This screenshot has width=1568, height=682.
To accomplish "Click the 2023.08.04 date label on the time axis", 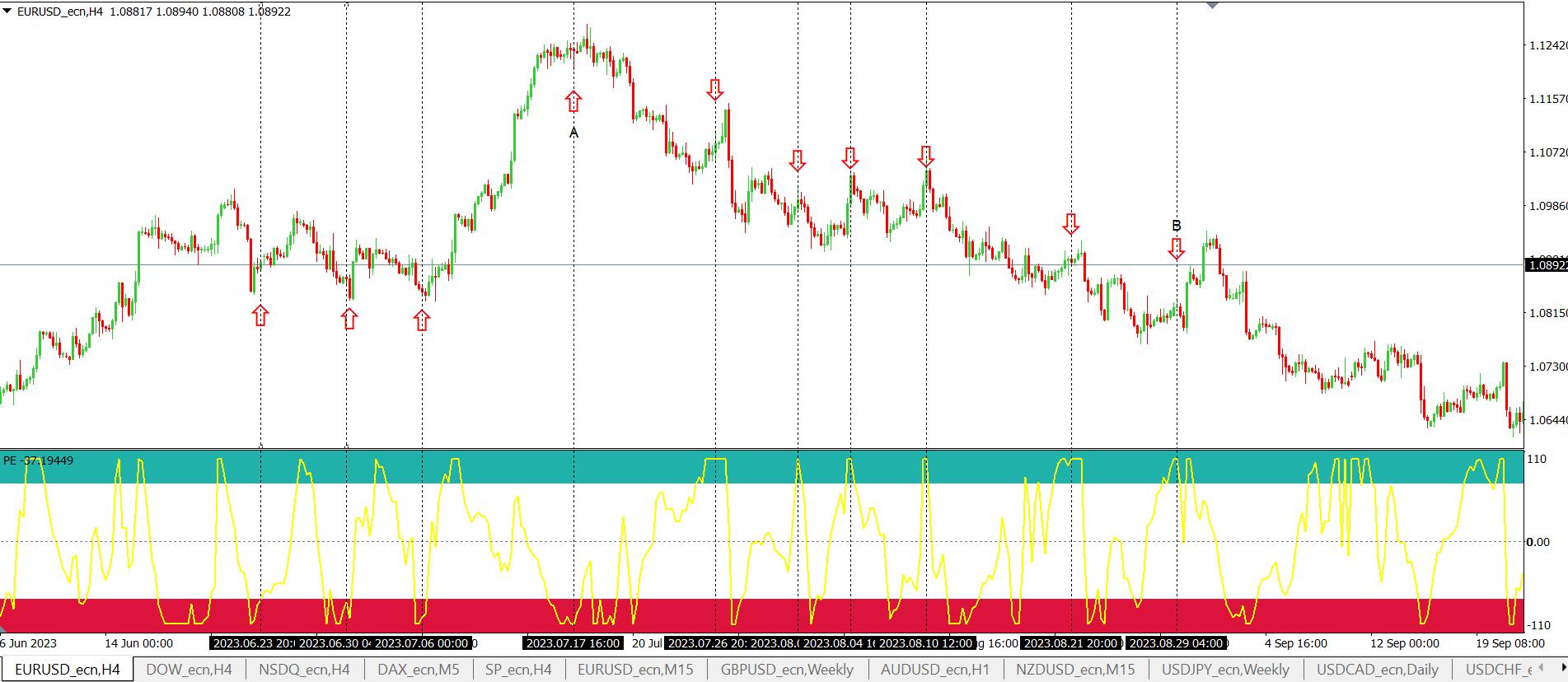I will pos(838,643).
